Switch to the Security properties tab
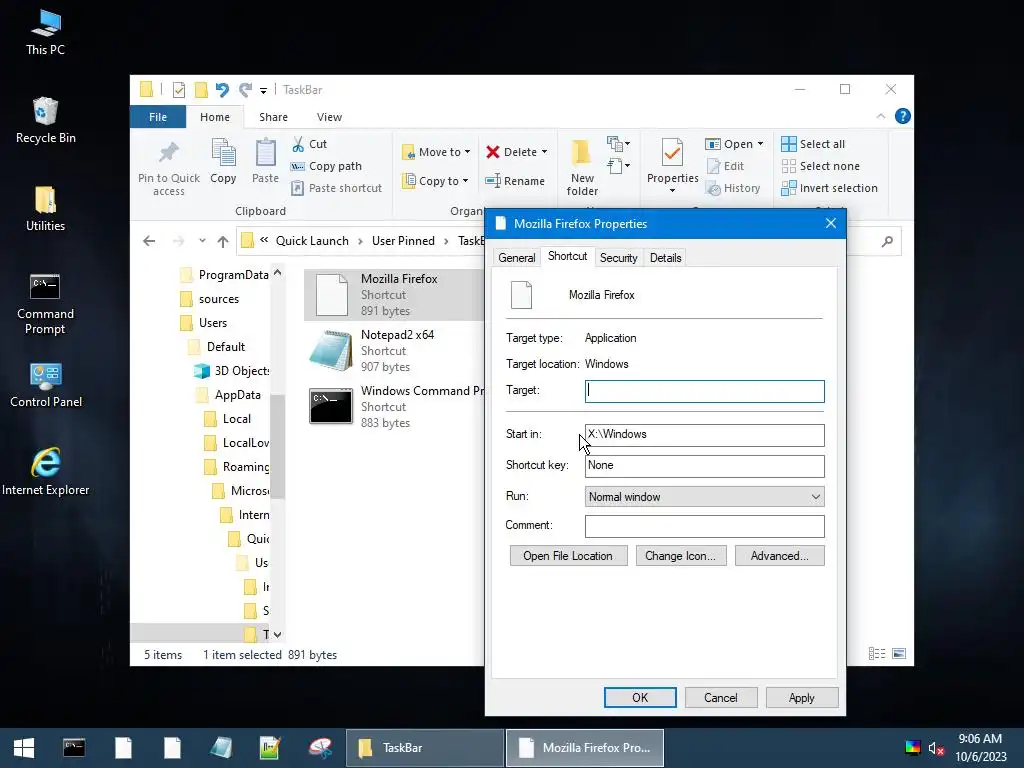 618,258
